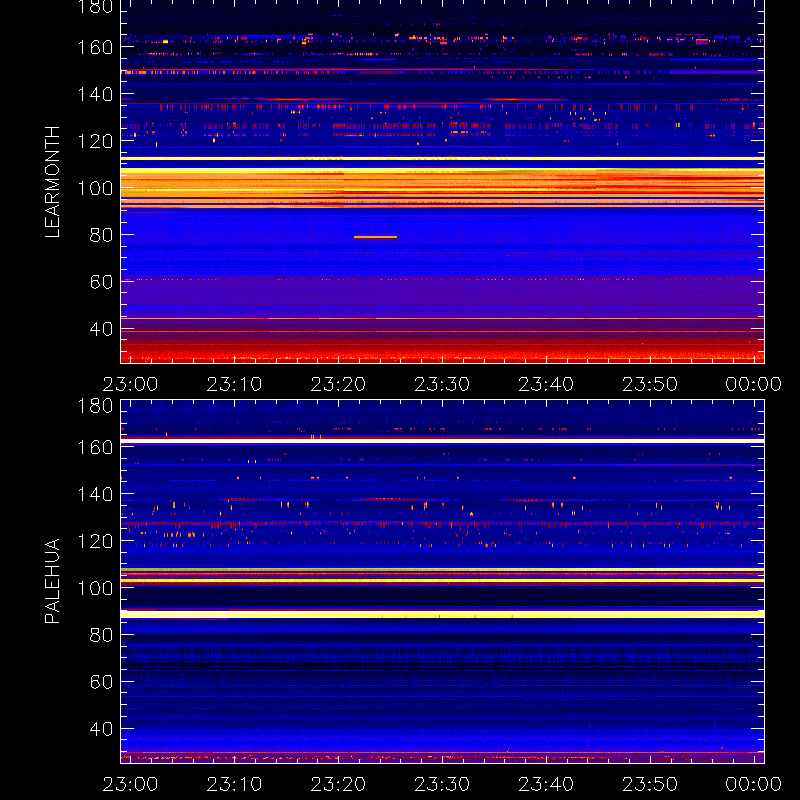Select the 23:30 label under Learmonth plot
Screen dimensions: 800x800
pyautogui.click(x=442, y=384)
